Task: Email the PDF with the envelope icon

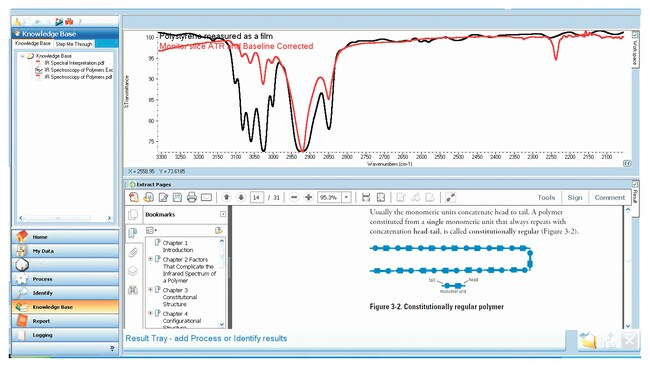Action: pos(206,197)
